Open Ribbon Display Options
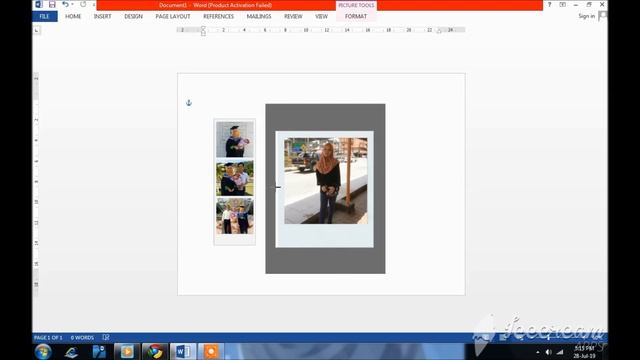Viewport: 640px width, 360px height. click(562, 4)
